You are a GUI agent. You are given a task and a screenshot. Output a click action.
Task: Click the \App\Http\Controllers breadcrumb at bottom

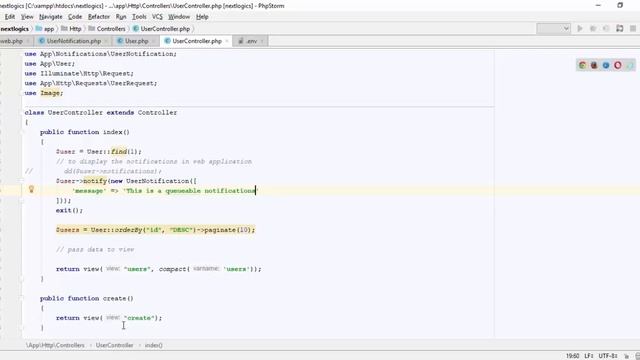click(x=56, y=345)
